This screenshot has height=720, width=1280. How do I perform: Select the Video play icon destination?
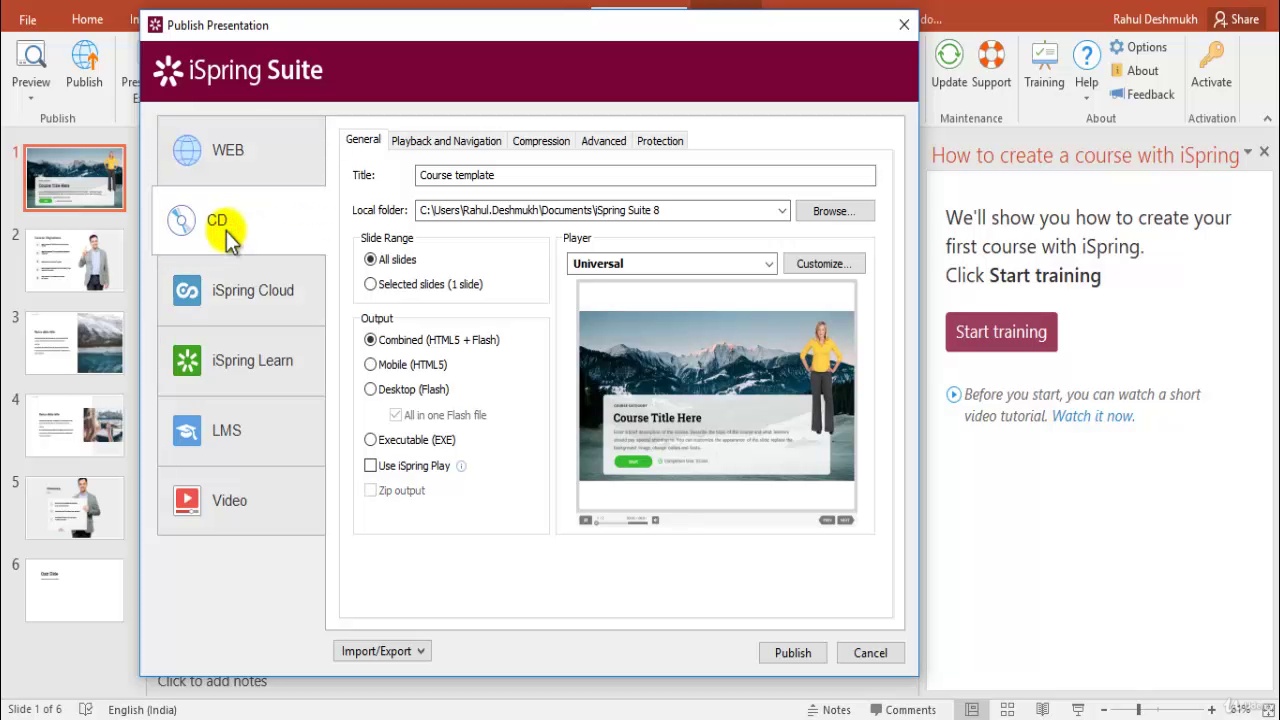coord(187,500)
